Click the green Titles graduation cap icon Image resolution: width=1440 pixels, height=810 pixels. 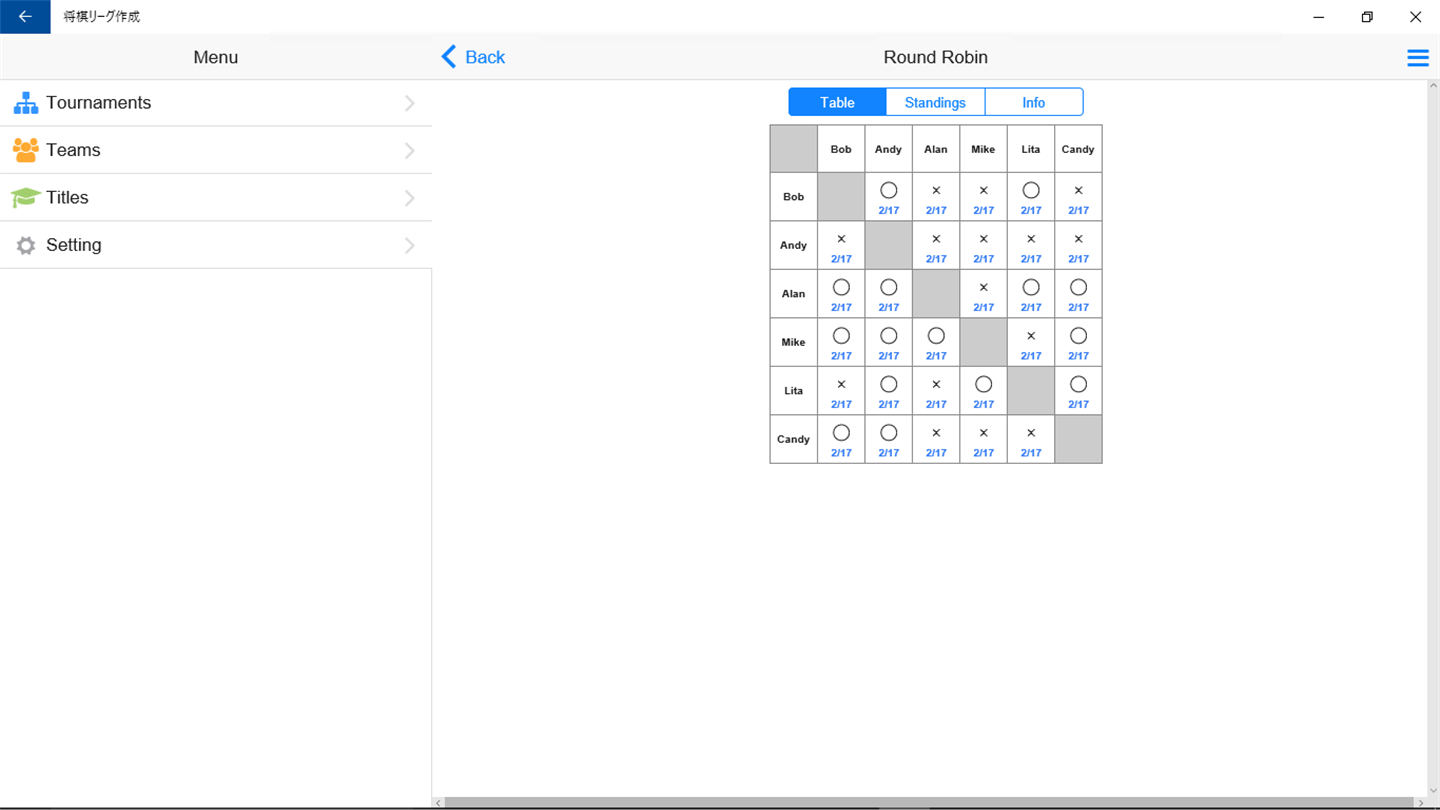click(25, 197)
